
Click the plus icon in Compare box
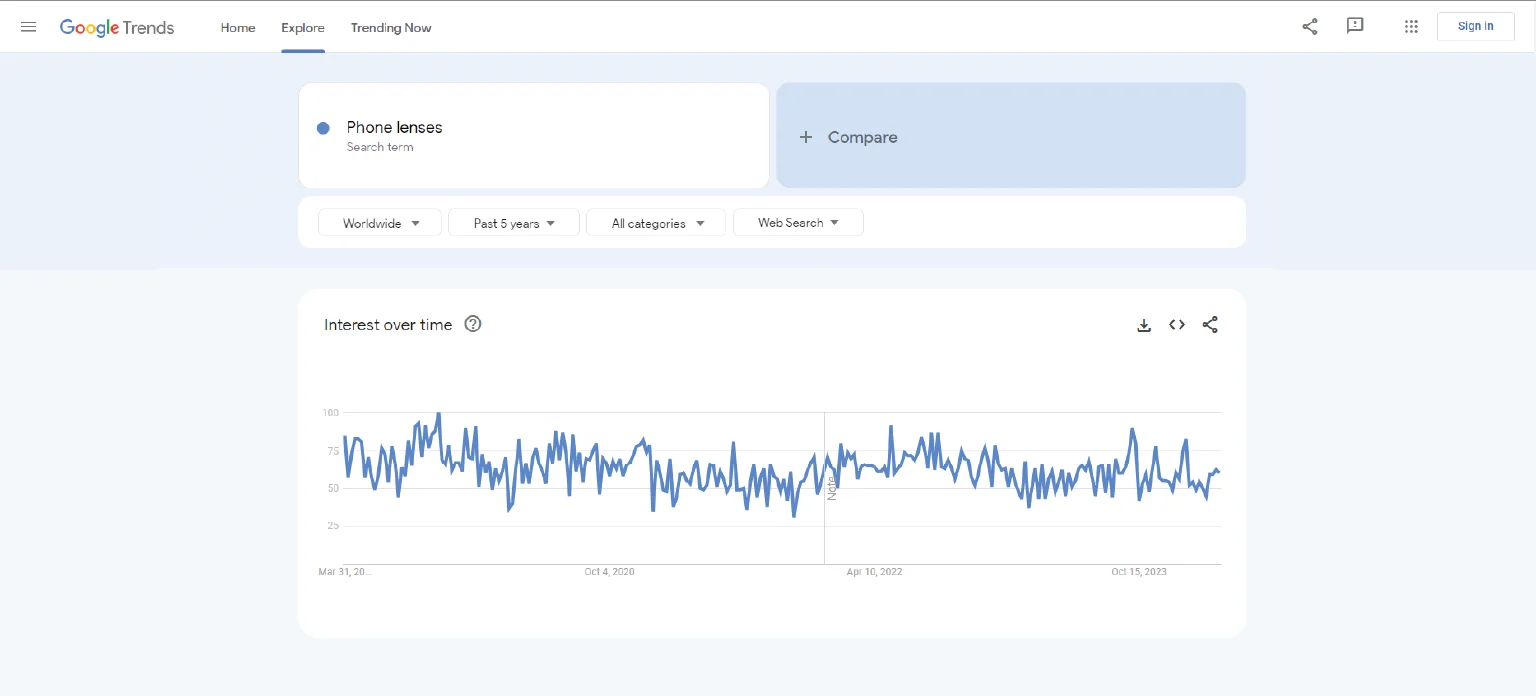806,137
